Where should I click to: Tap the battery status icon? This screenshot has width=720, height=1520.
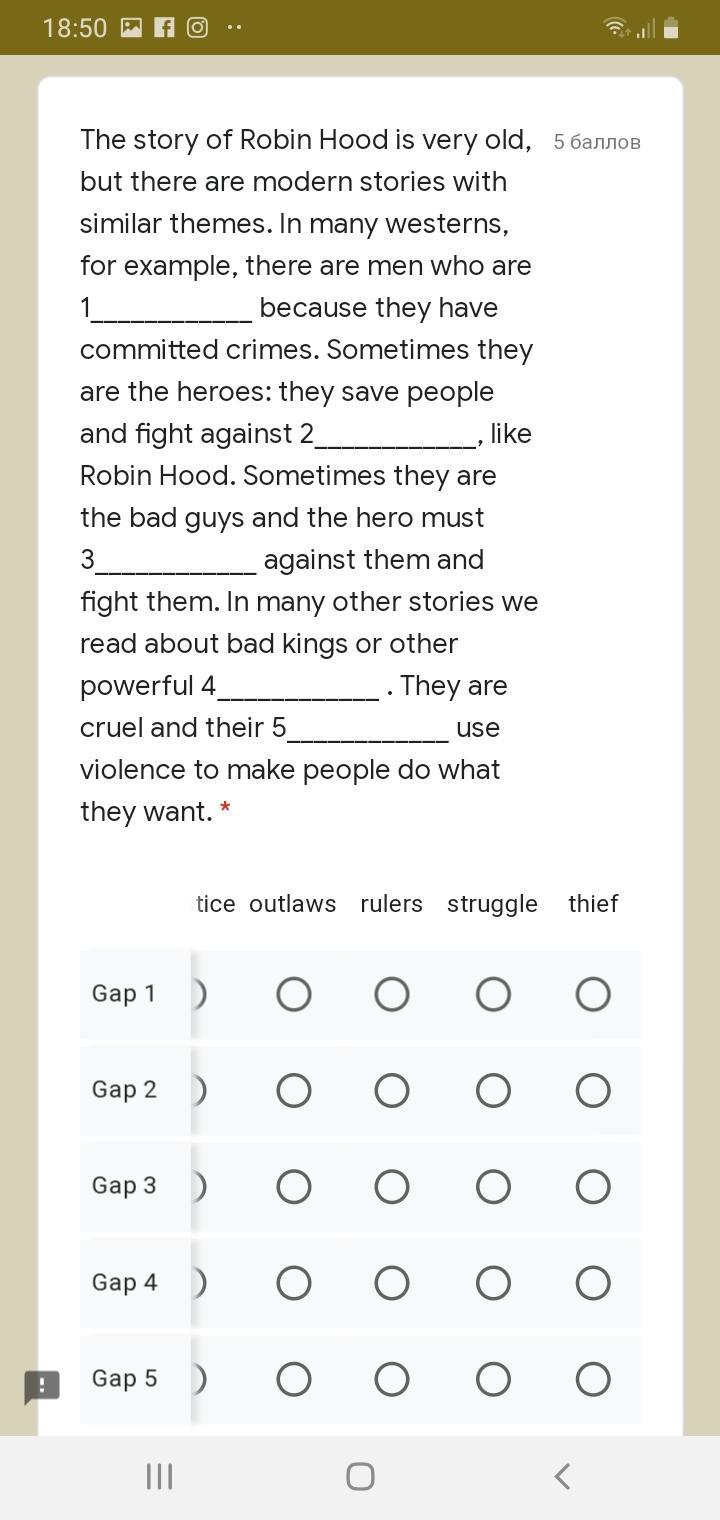coord(671,28)
